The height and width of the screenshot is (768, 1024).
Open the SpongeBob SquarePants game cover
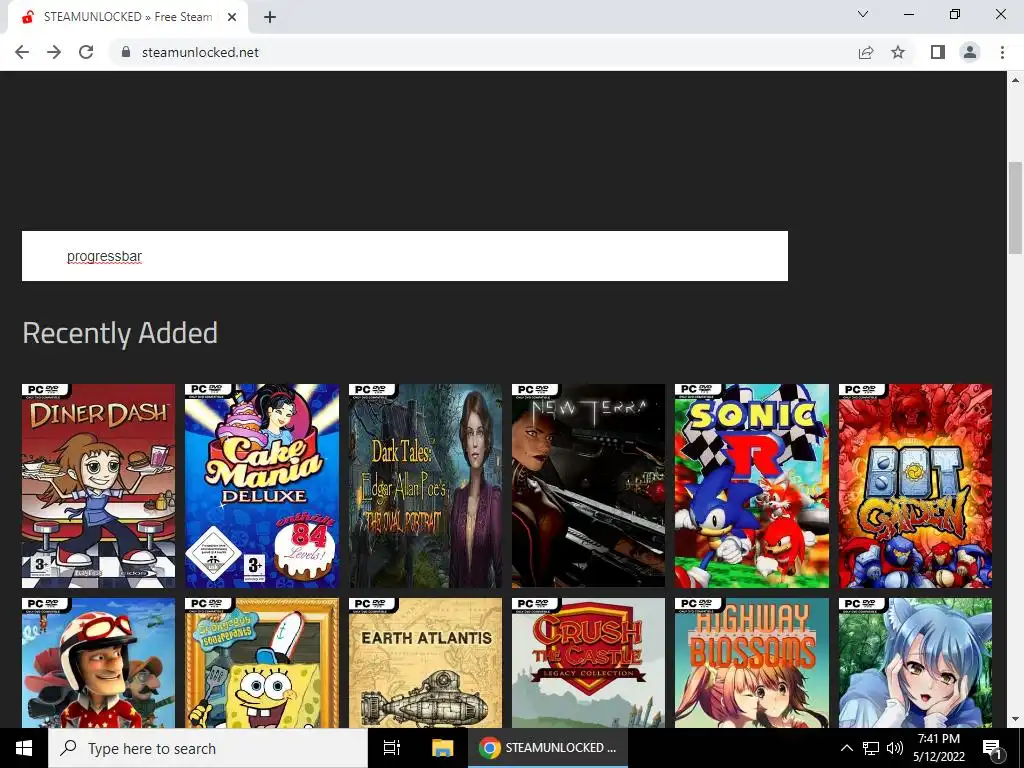click(x=262, y=663)
